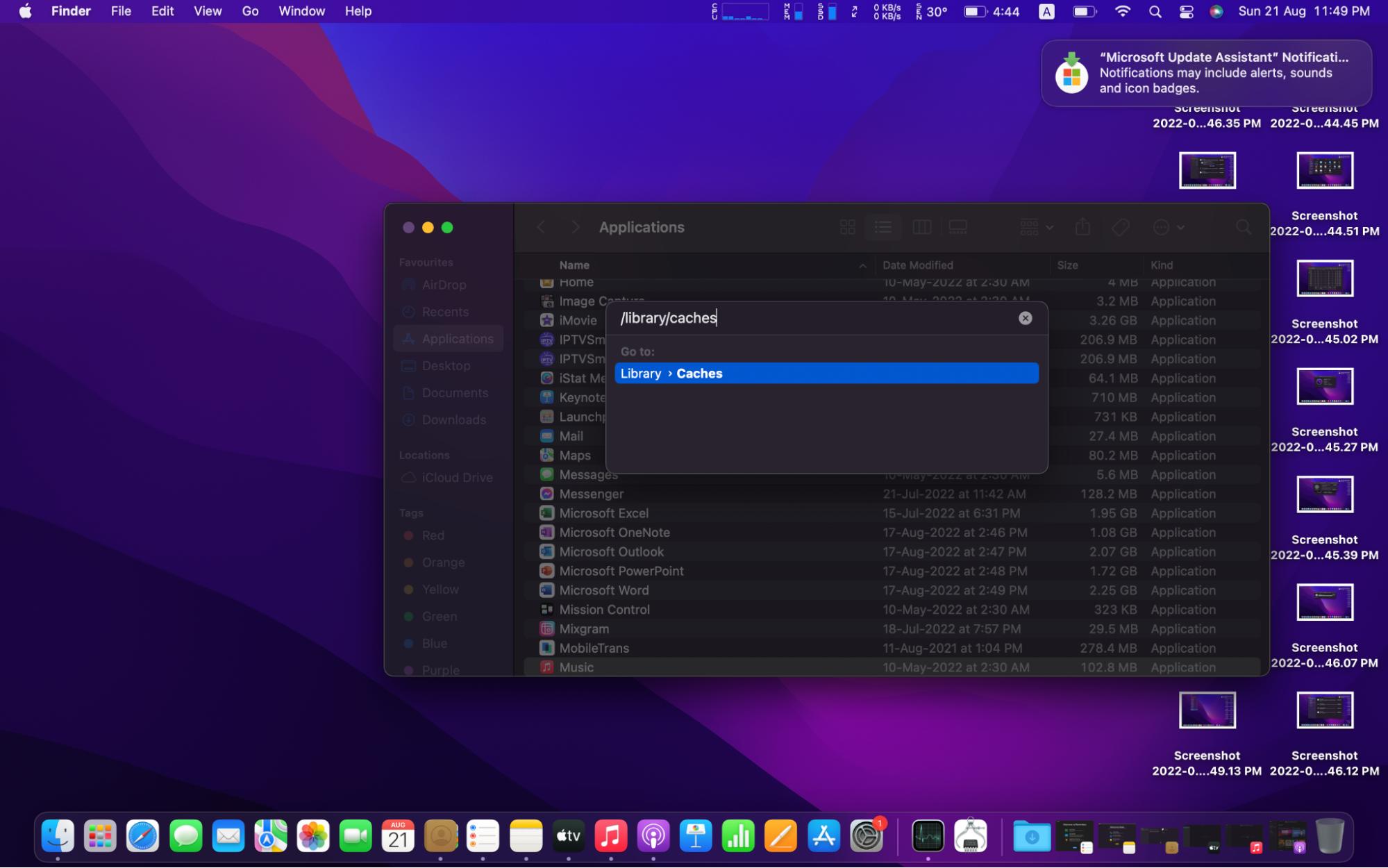Select the Messenger application row
The width and height of the screenshot is (1388, 868).
click(892, 494)
